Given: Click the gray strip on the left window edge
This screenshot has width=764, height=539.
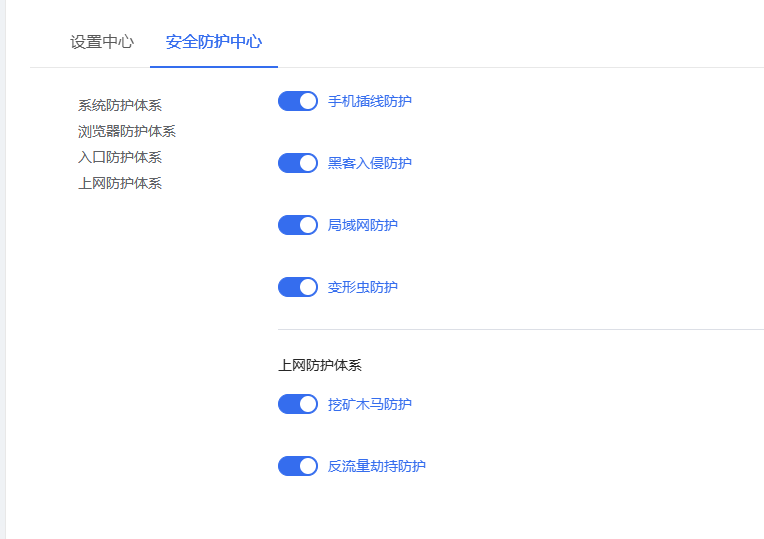Looking at the screenshot, I should 3,270.
